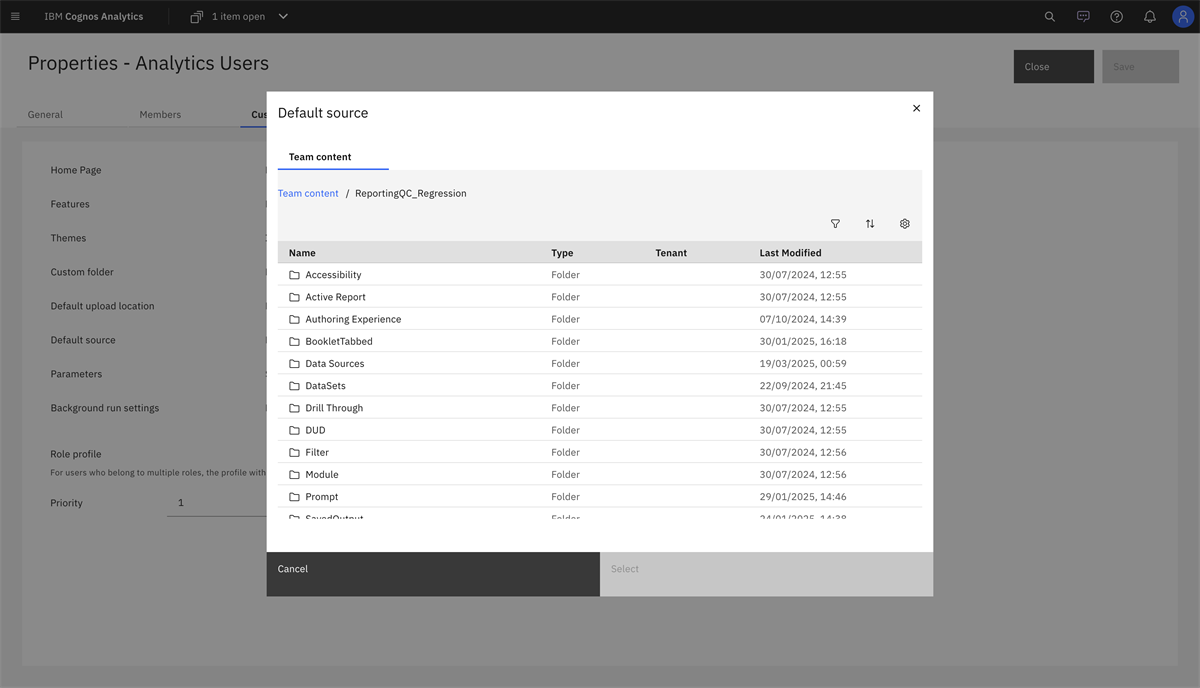Sort by the Last Modified column header
The image size is (1200, 688).
click(790, 253)
